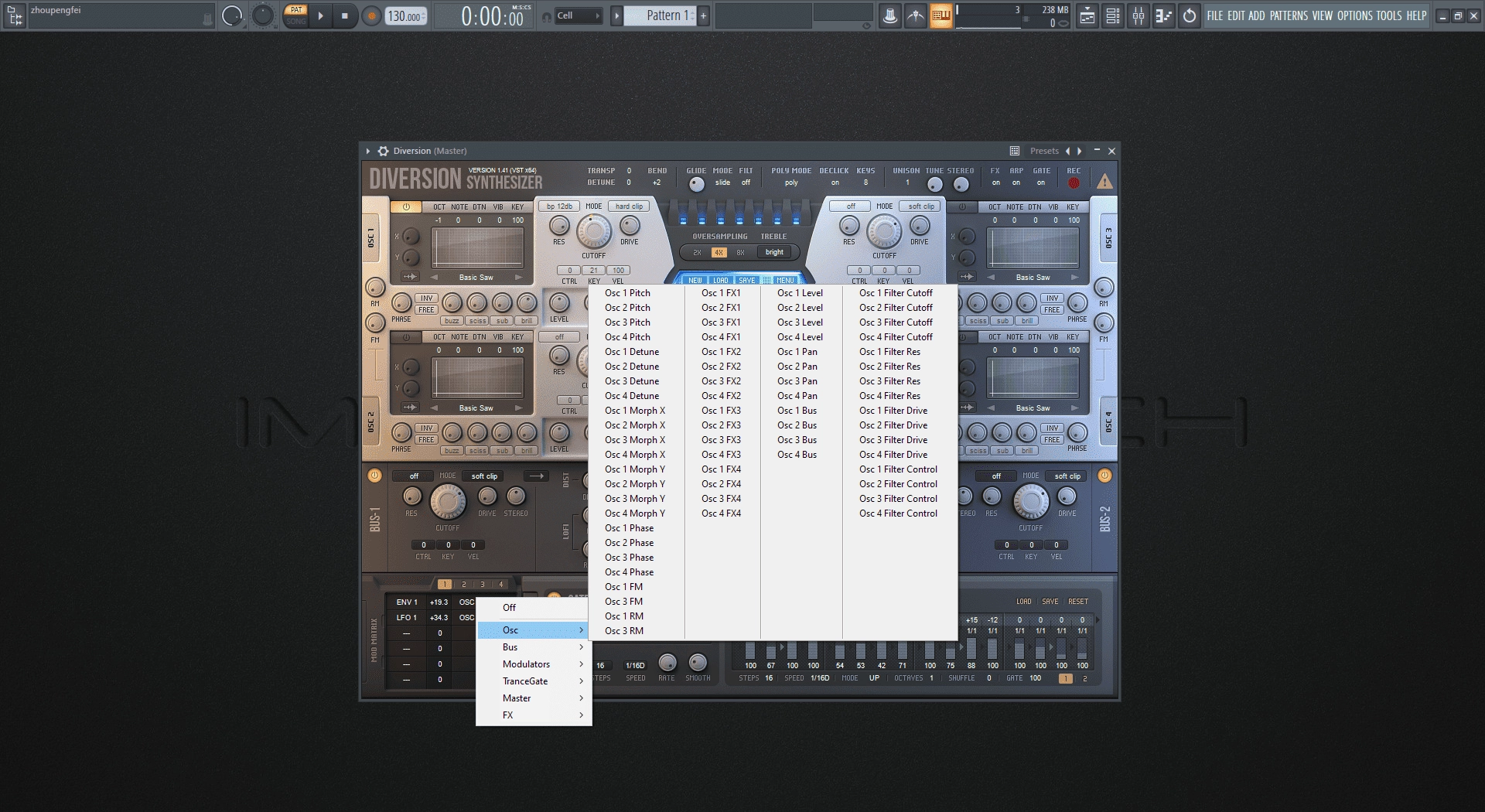
Task: Select mod matrix page tab 2
Action: 463,585
